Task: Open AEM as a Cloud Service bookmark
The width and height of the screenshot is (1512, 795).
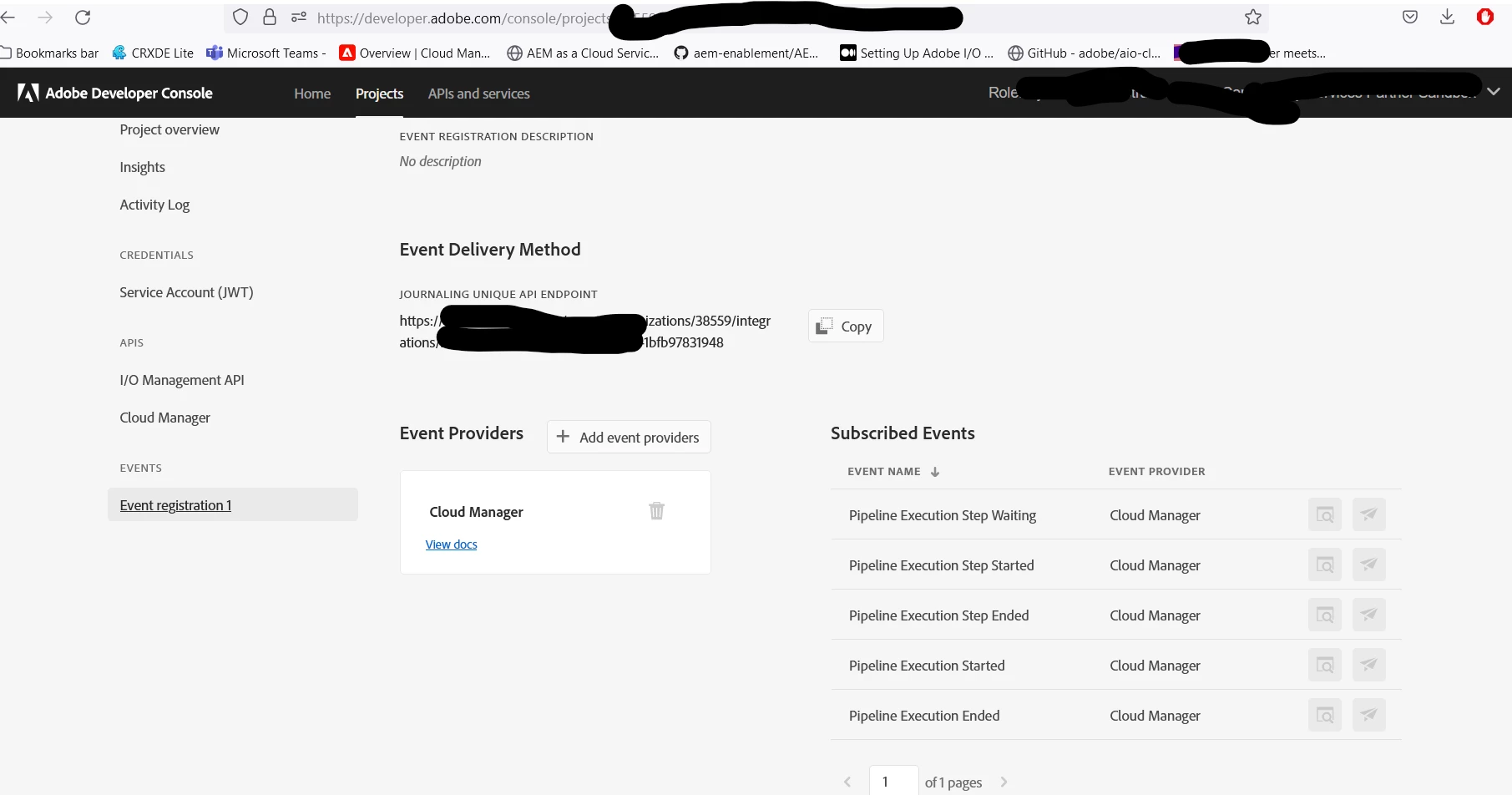Action: [x=583, y=53]
